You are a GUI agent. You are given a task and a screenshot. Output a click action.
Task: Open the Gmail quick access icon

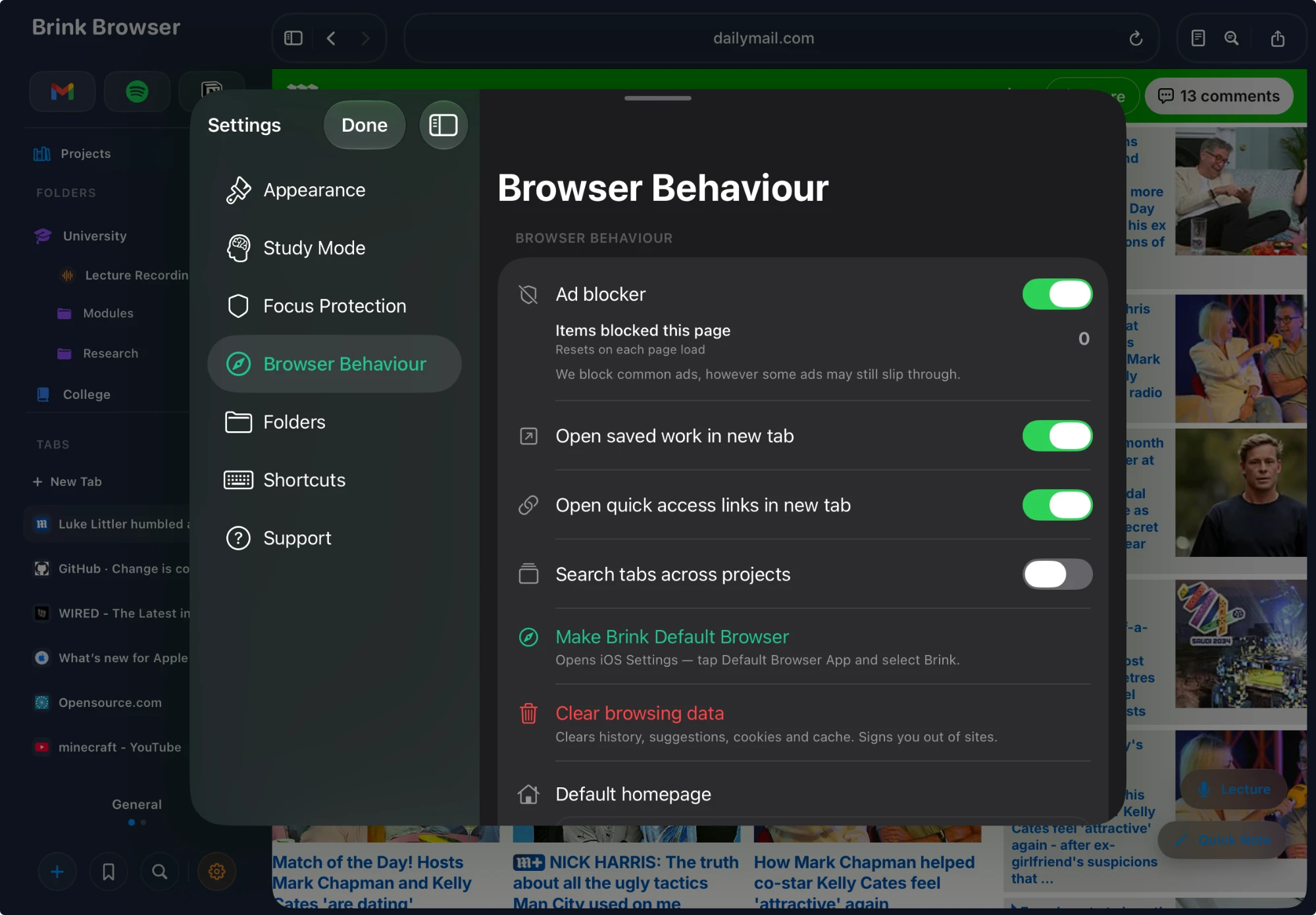click(x=63, y=91)
